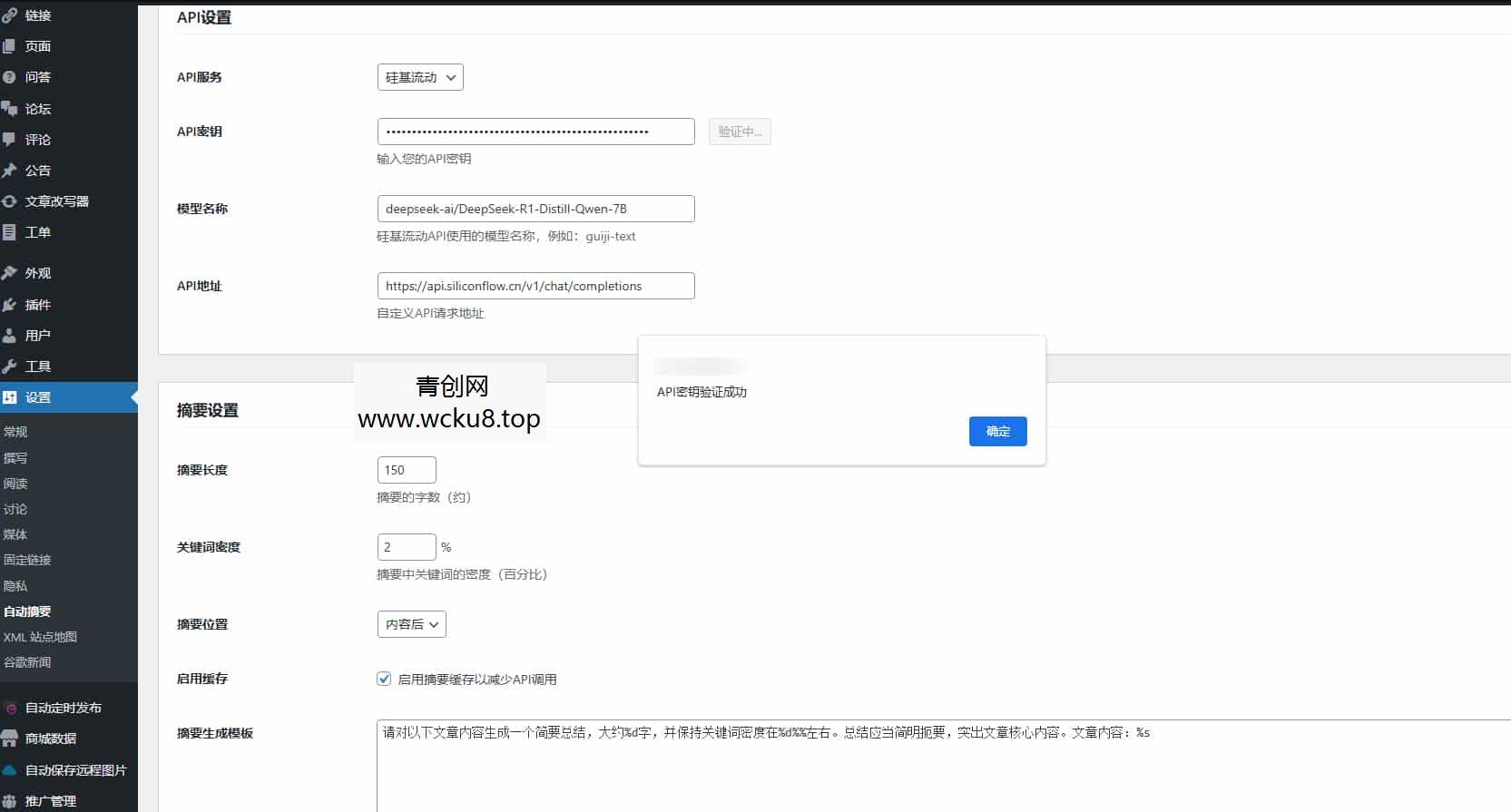This screenshot has height=812, width=1511.
Task: Click the 评论 comment bubble icon
Action: (9, 140)
